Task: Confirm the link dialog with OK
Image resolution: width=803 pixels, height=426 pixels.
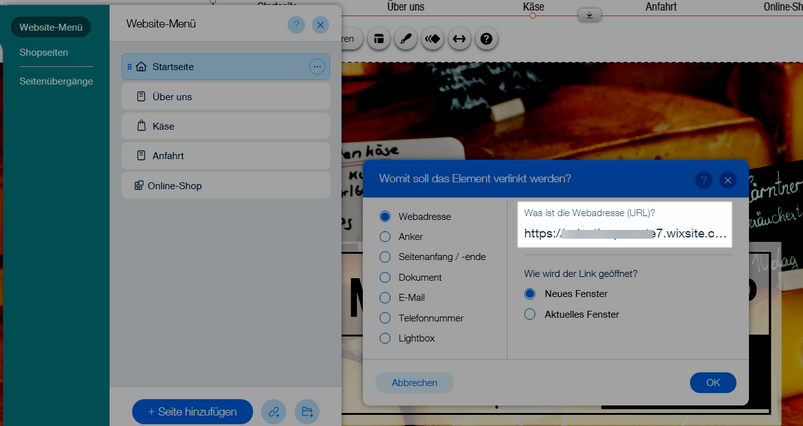Action: 713,382
